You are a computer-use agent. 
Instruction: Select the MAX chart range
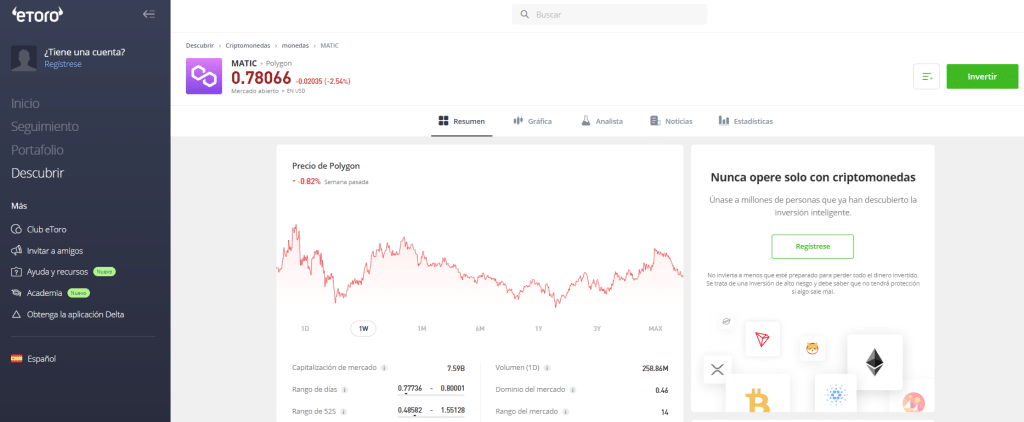[656, 329]
